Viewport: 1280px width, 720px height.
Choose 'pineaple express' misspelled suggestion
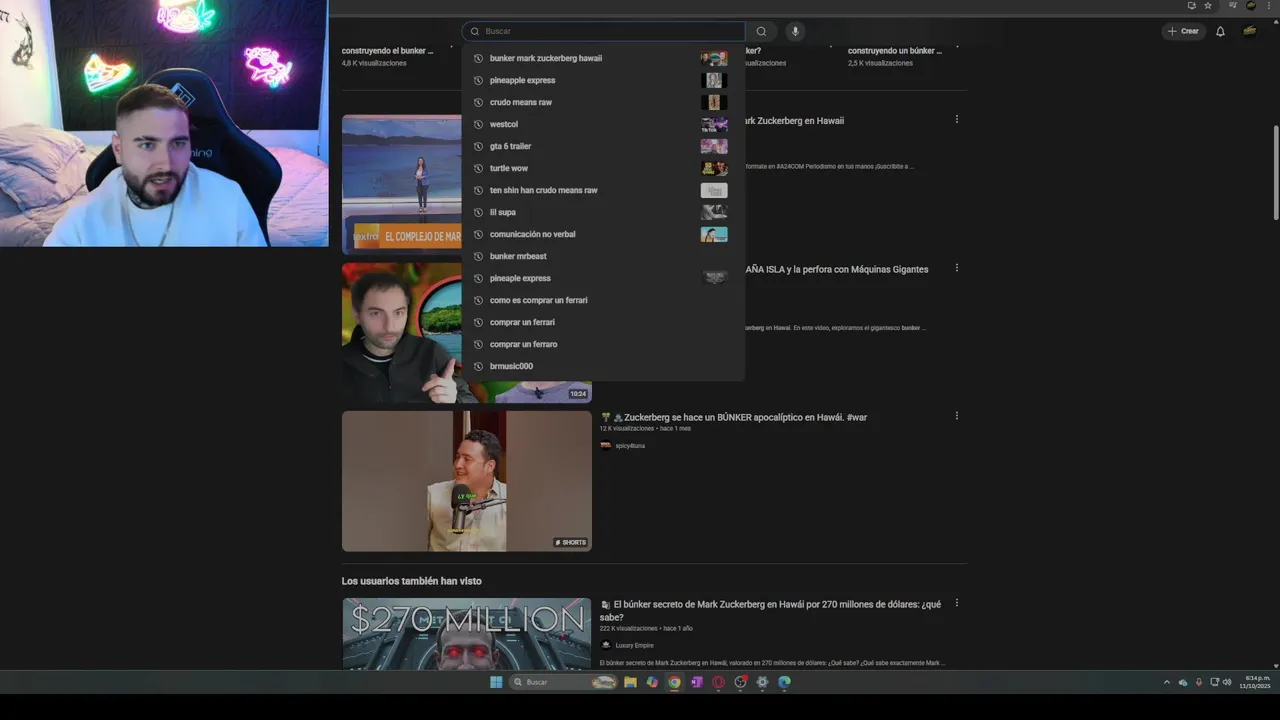pos(604,278)
